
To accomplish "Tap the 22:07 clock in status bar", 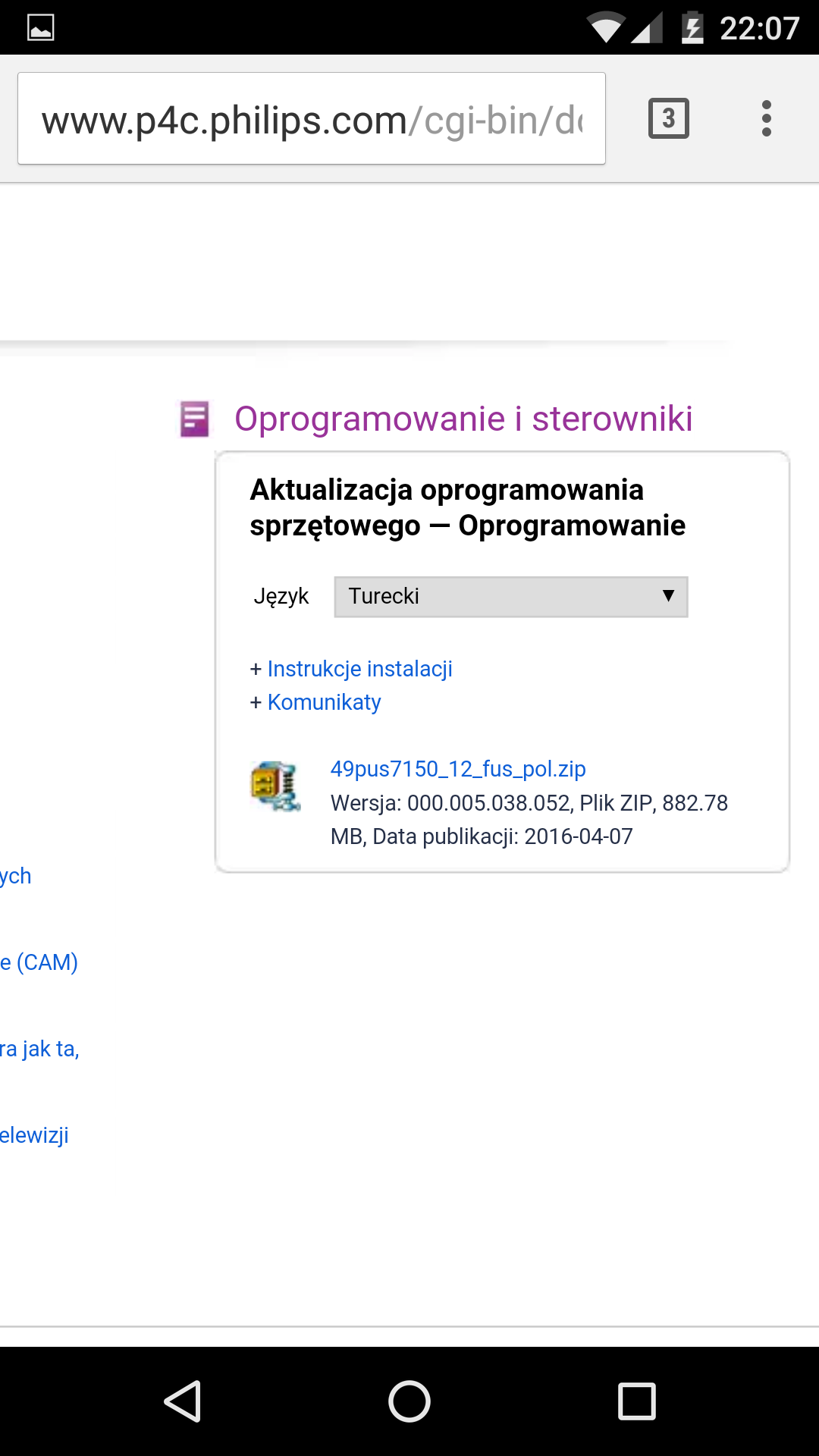I will pyautogui.click(x=759, y=29).
